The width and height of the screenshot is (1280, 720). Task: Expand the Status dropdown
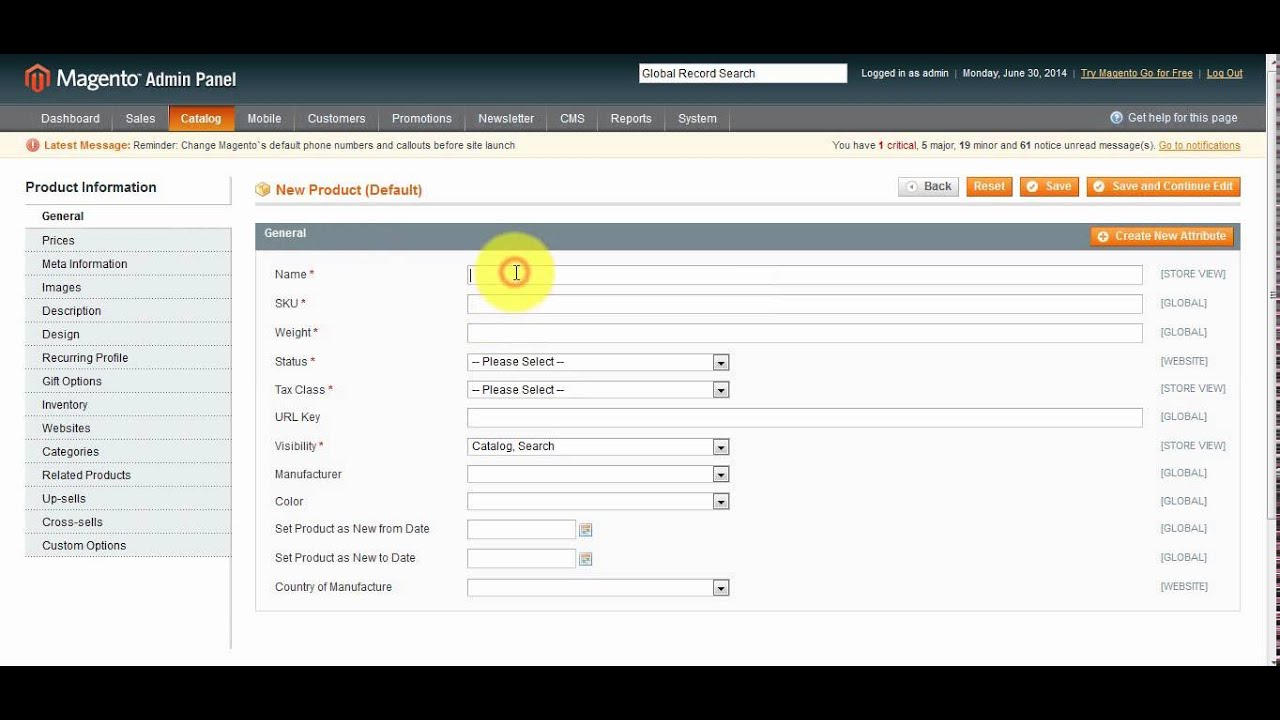720,362
